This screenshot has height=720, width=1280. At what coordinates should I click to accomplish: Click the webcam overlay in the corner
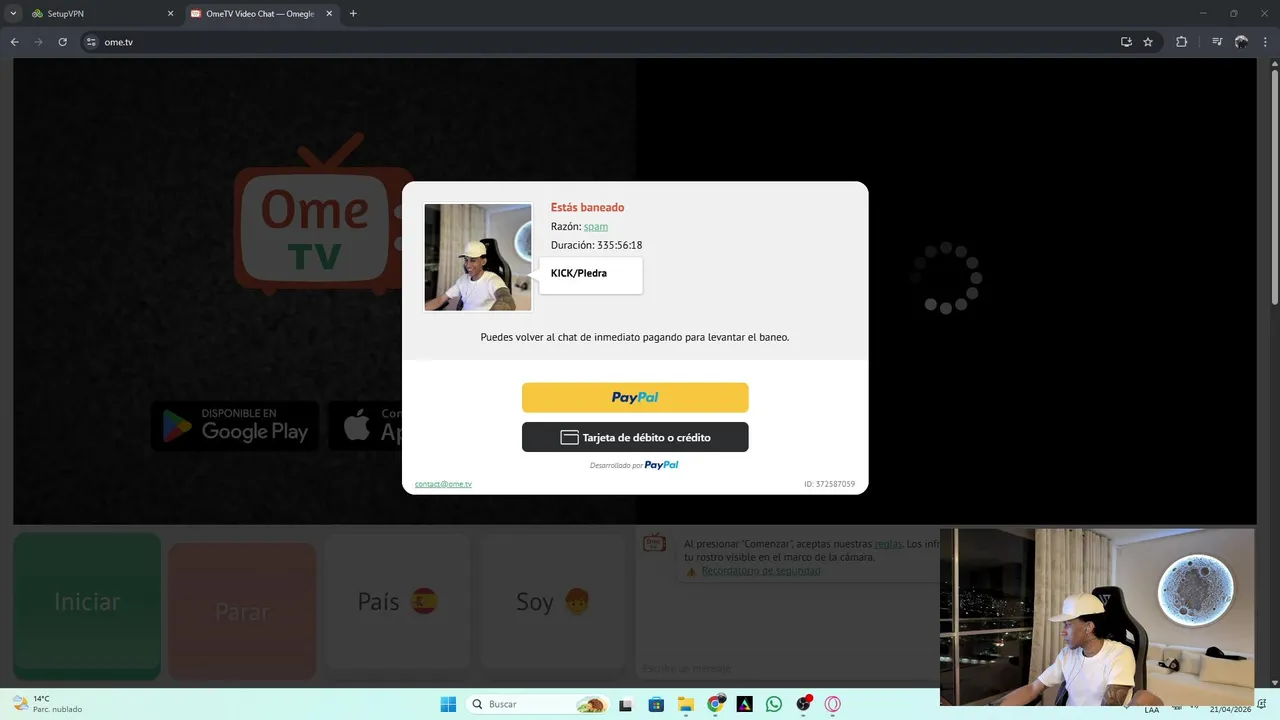1097,617
